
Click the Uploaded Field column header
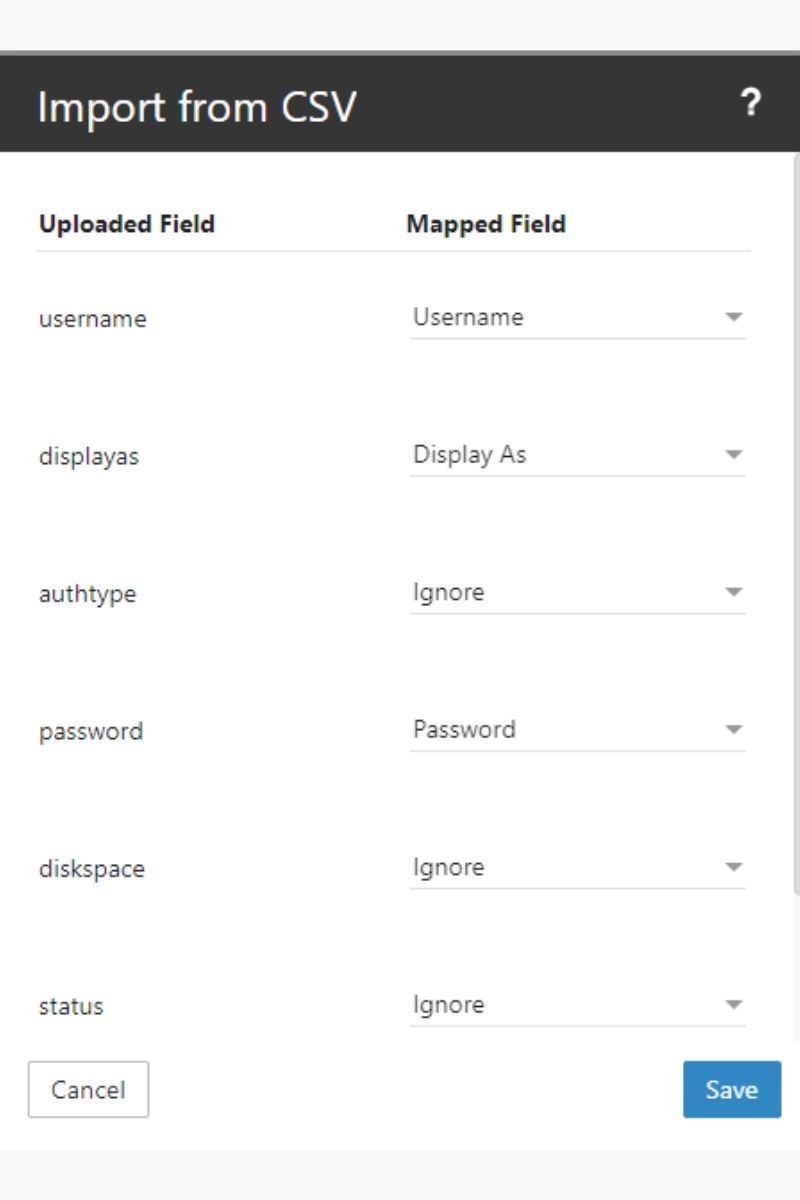[127, 224]
